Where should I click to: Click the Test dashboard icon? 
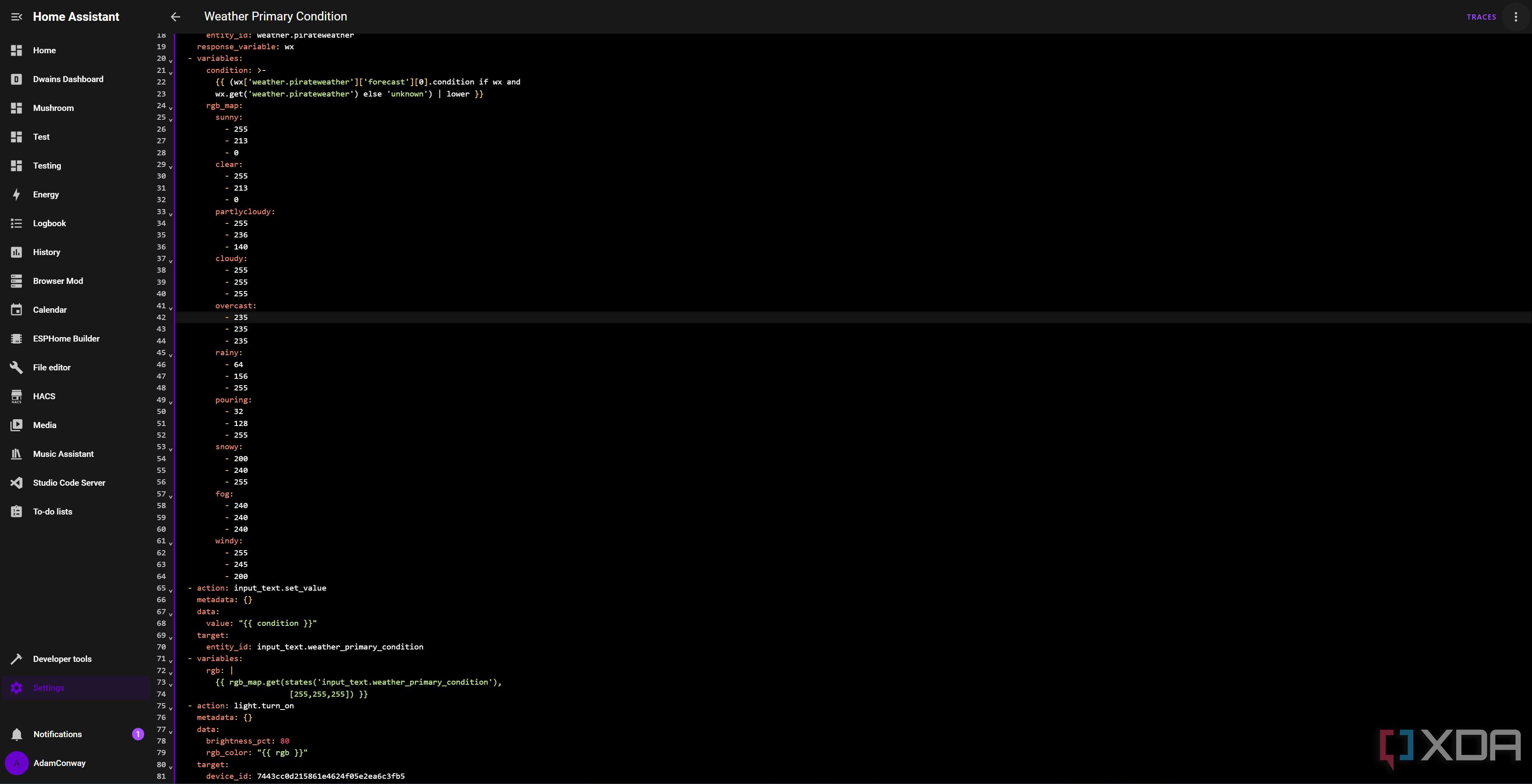point(17,137)
